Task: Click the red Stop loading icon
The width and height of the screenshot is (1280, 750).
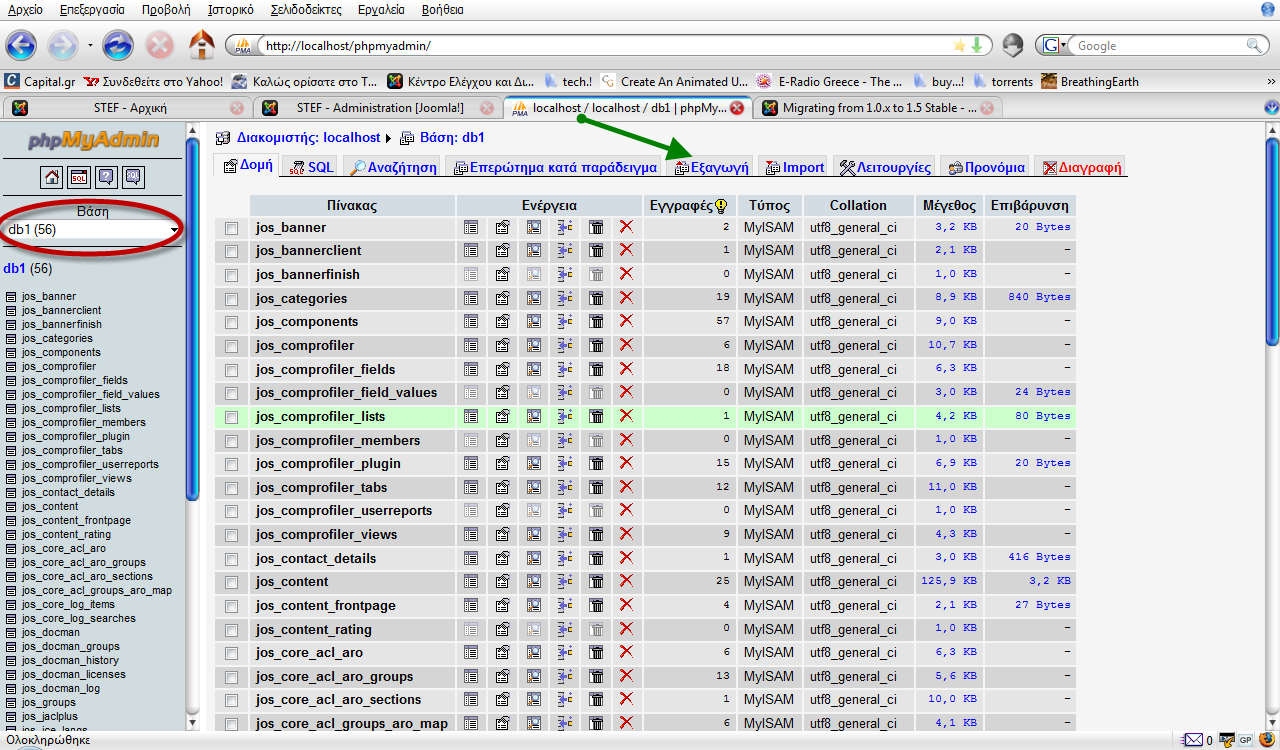Action: tap(160, 45)
